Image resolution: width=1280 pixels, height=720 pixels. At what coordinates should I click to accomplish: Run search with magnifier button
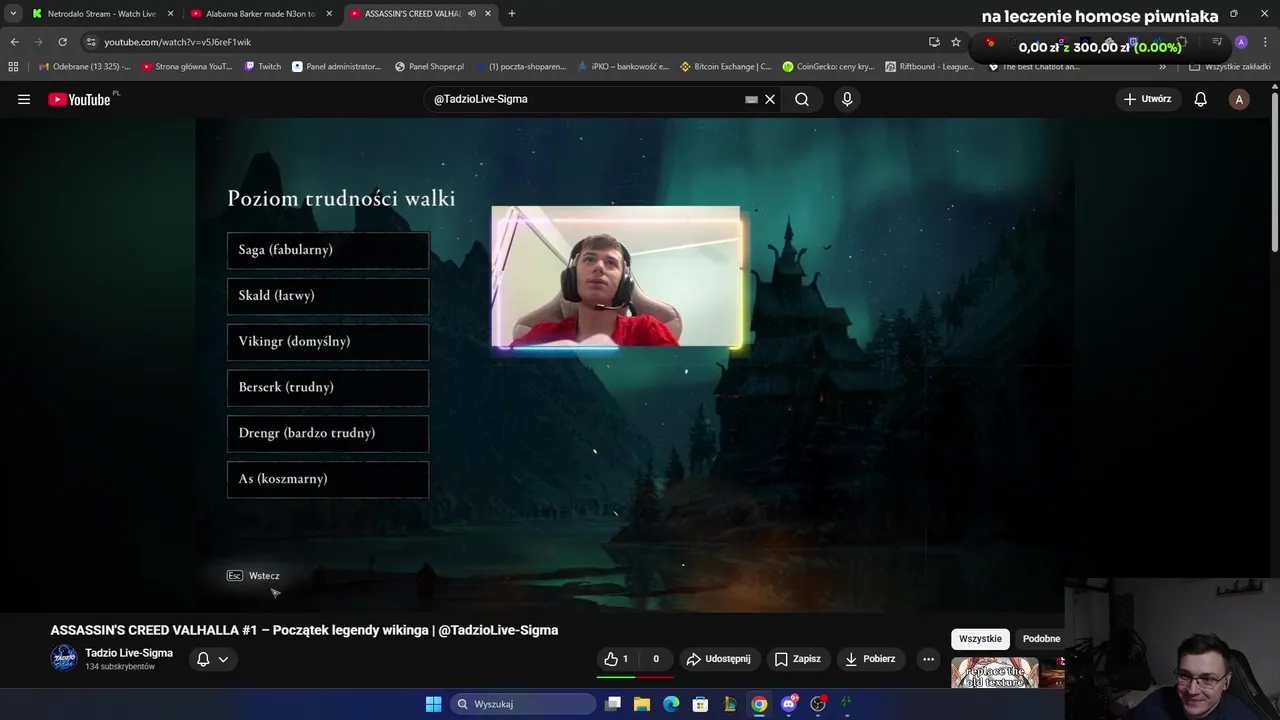click(802, 99)
